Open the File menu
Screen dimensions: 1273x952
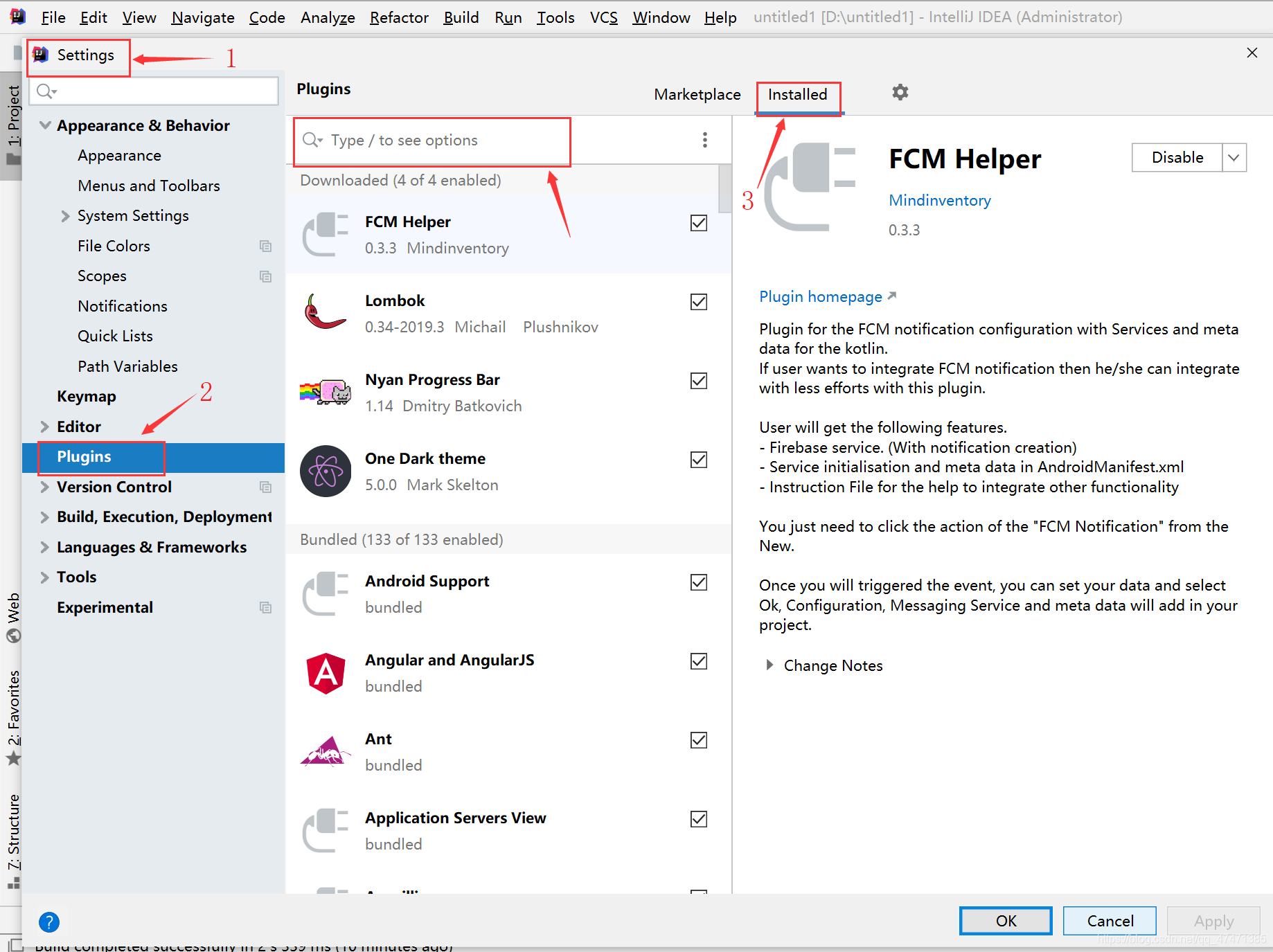pyautogui.click(x=53, y=17)
